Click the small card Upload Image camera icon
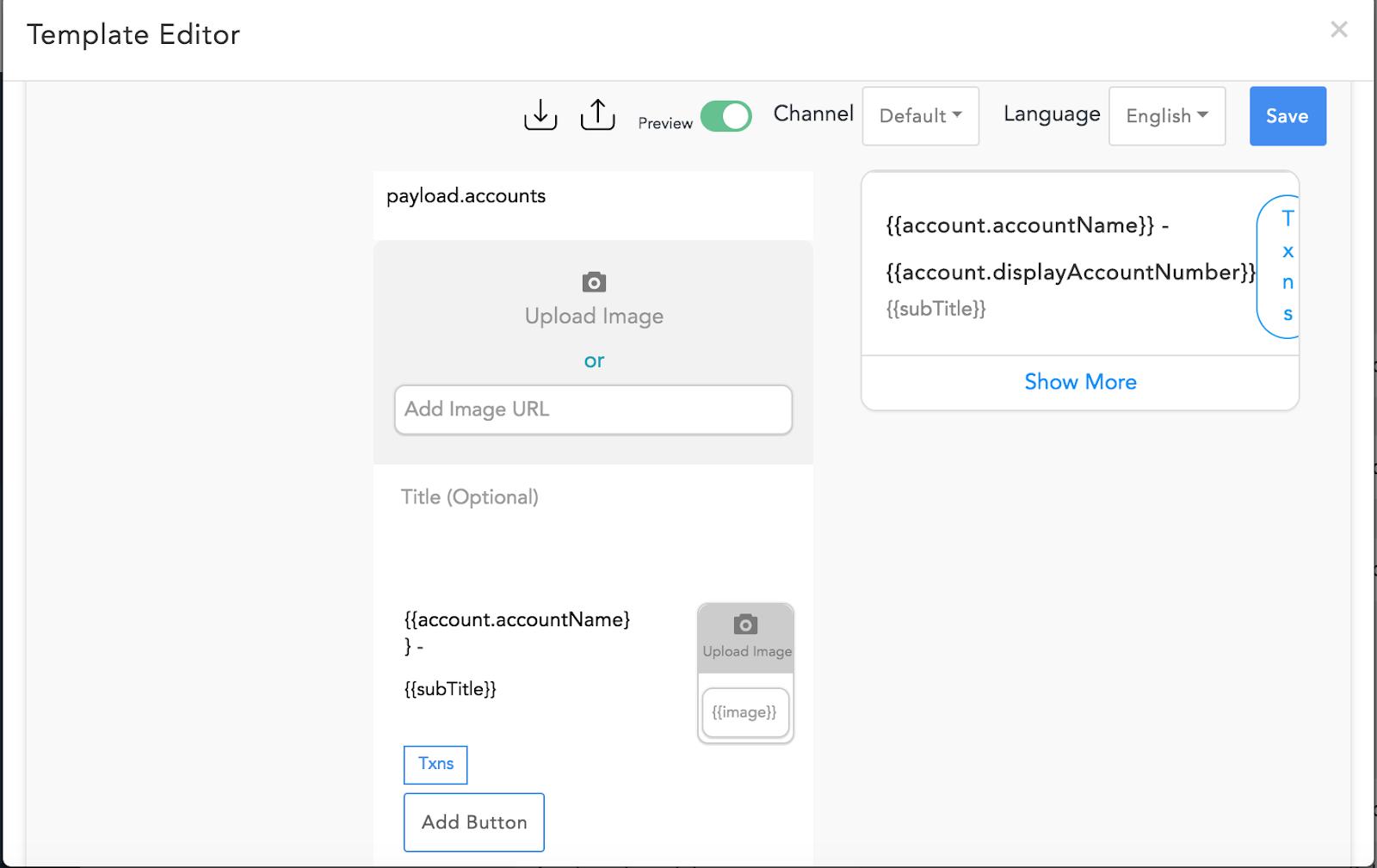The image size is (1377, 868). 745,625
